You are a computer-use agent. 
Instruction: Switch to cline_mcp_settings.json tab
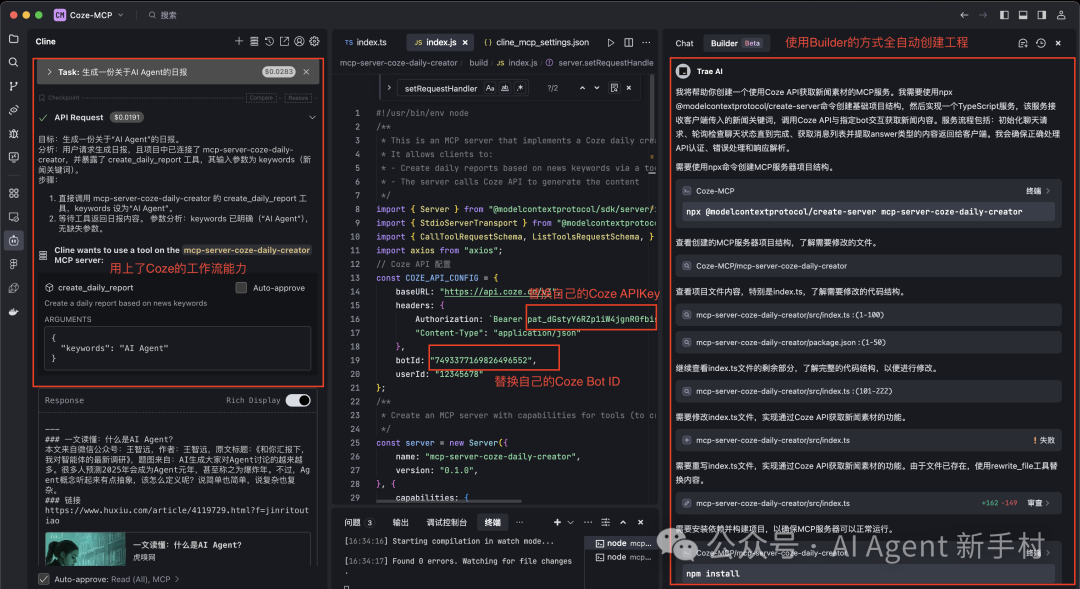pyautogui.click(x=537, y=42)
